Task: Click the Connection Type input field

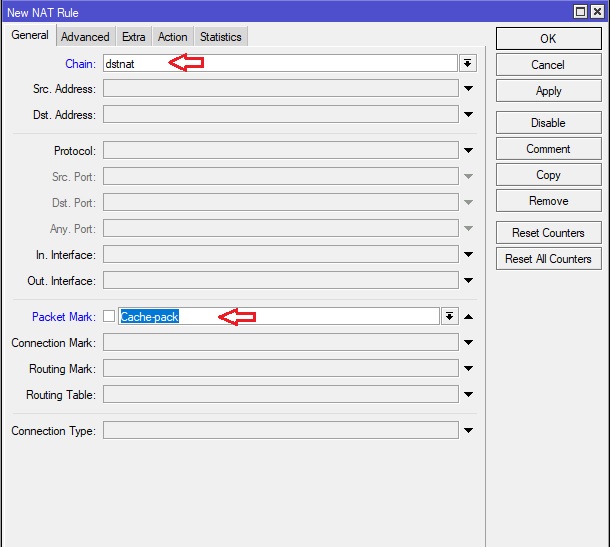Action: click(x=280, y=430)
